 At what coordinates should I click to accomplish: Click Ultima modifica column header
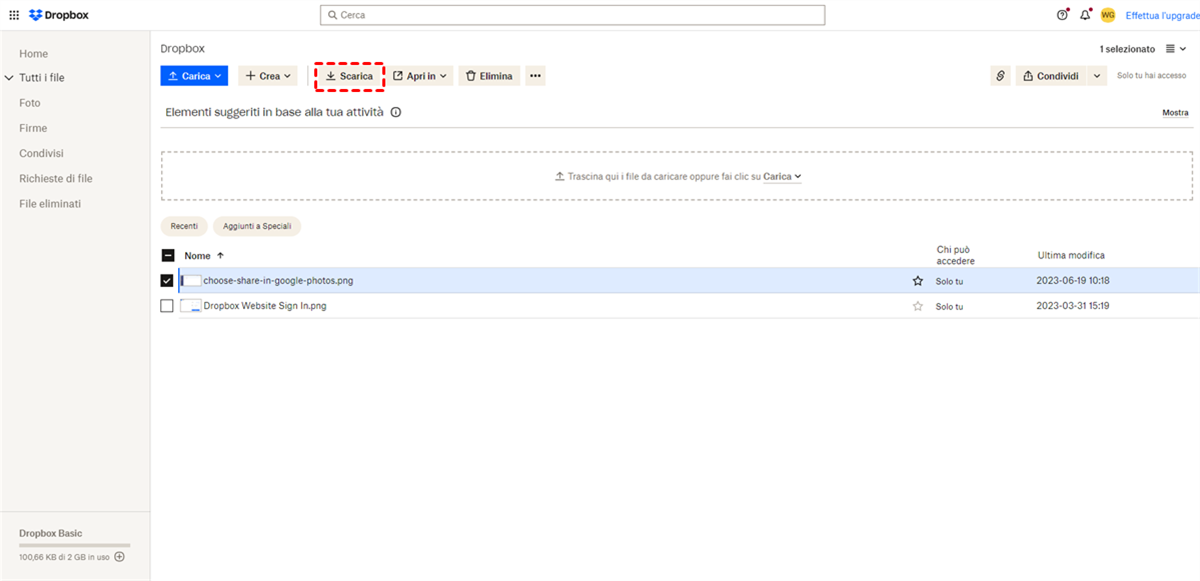1071,256
